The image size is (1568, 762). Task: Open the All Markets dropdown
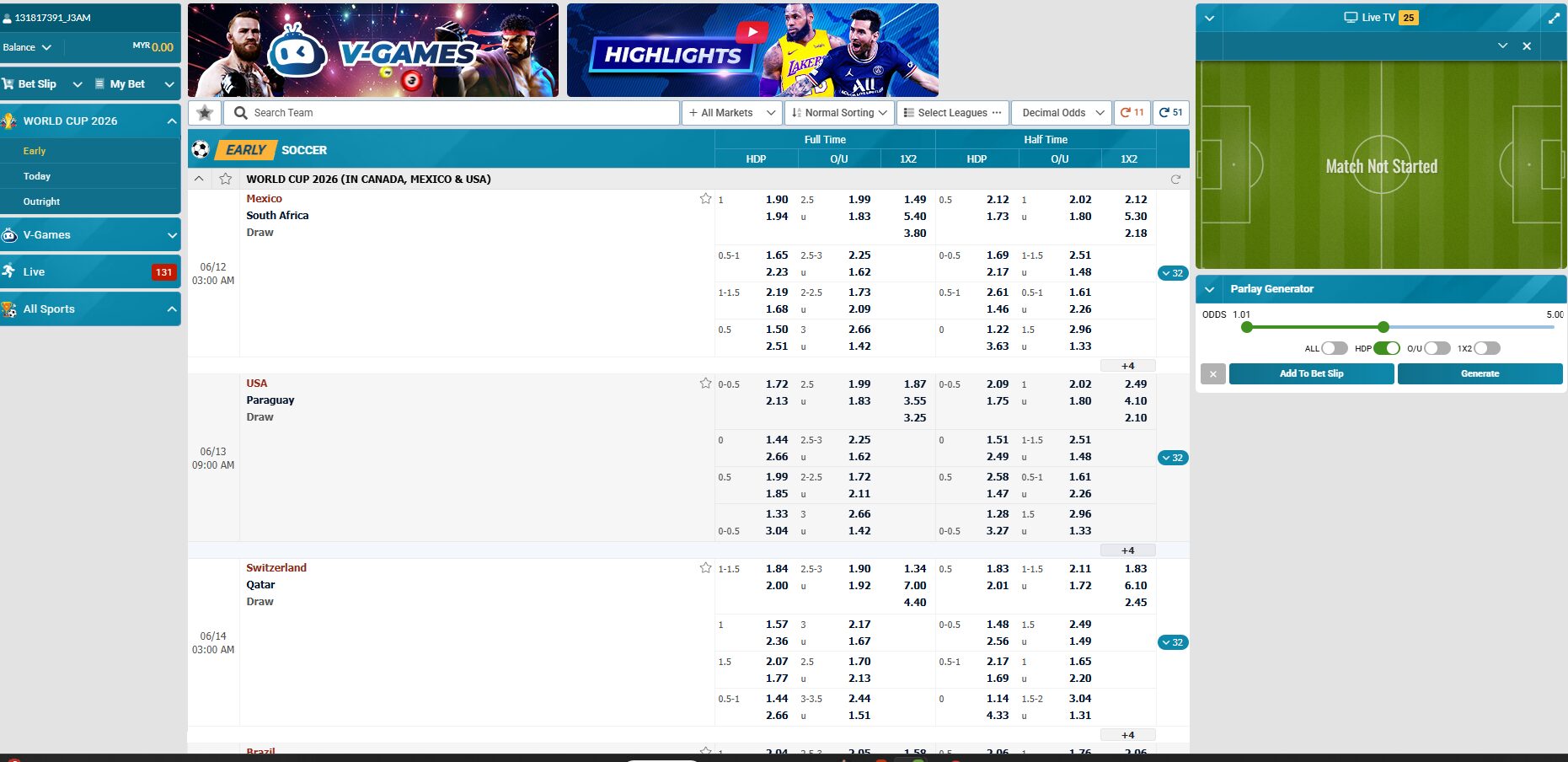(730, 113)
